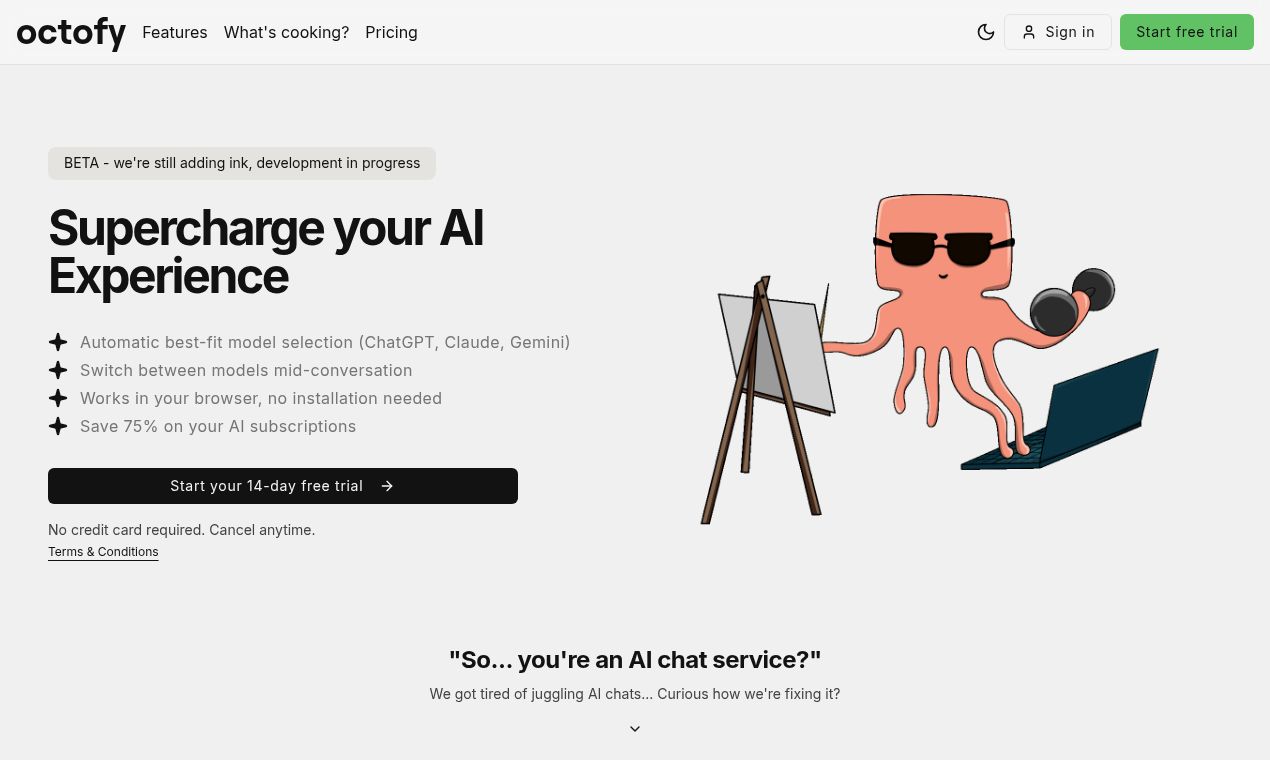Click the plus icon beside mid-conversation switching
Viewport: 1270px width, 760px height.
58,370
